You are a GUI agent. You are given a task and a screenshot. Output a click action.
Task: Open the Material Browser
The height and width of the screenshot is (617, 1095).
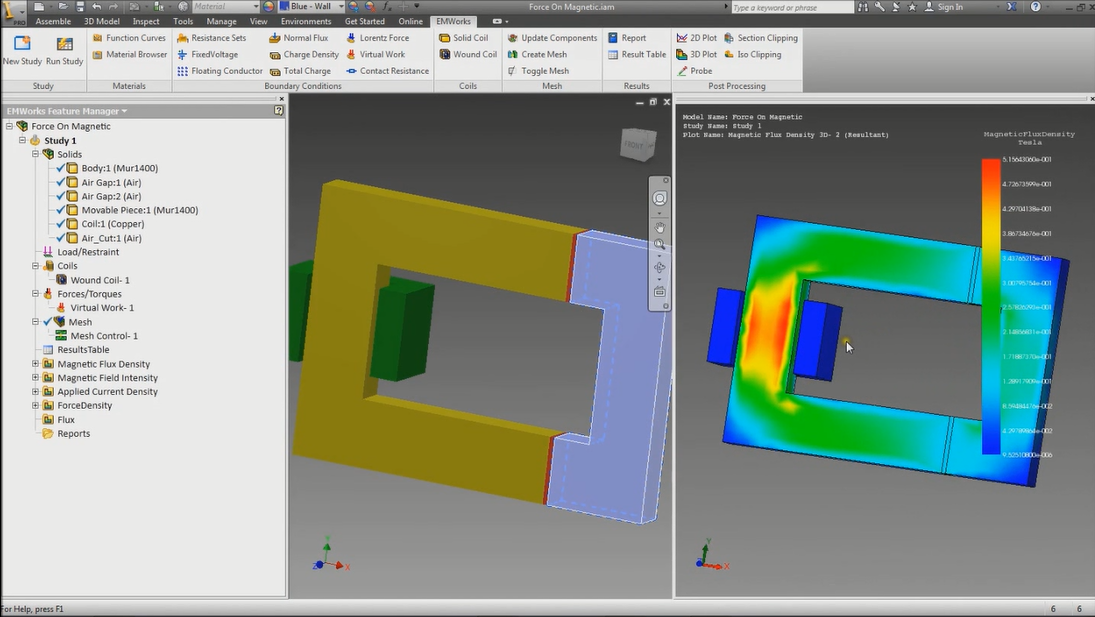click(130, 54)
